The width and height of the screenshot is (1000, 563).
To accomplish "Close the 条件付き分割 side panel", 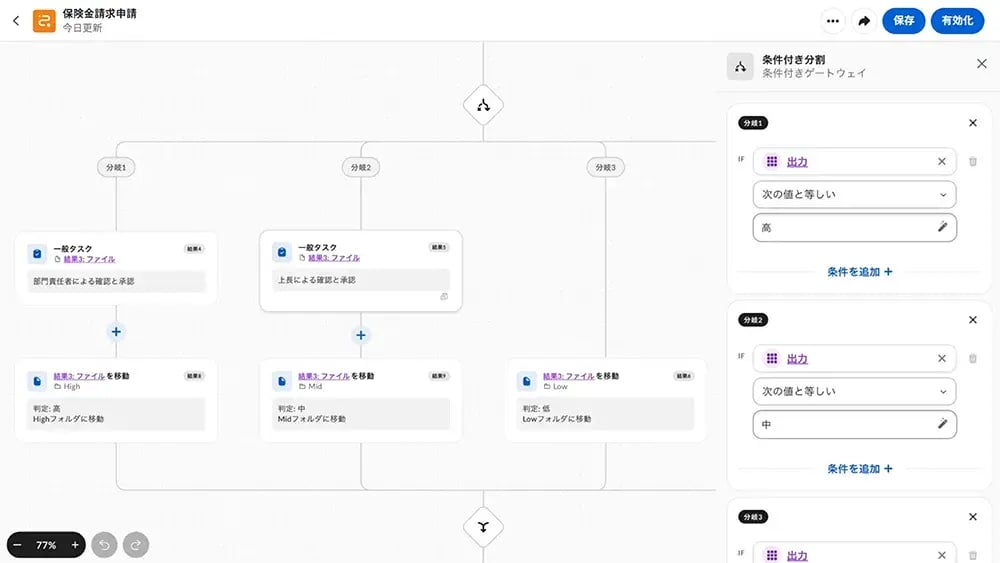I will pos(982,64).
